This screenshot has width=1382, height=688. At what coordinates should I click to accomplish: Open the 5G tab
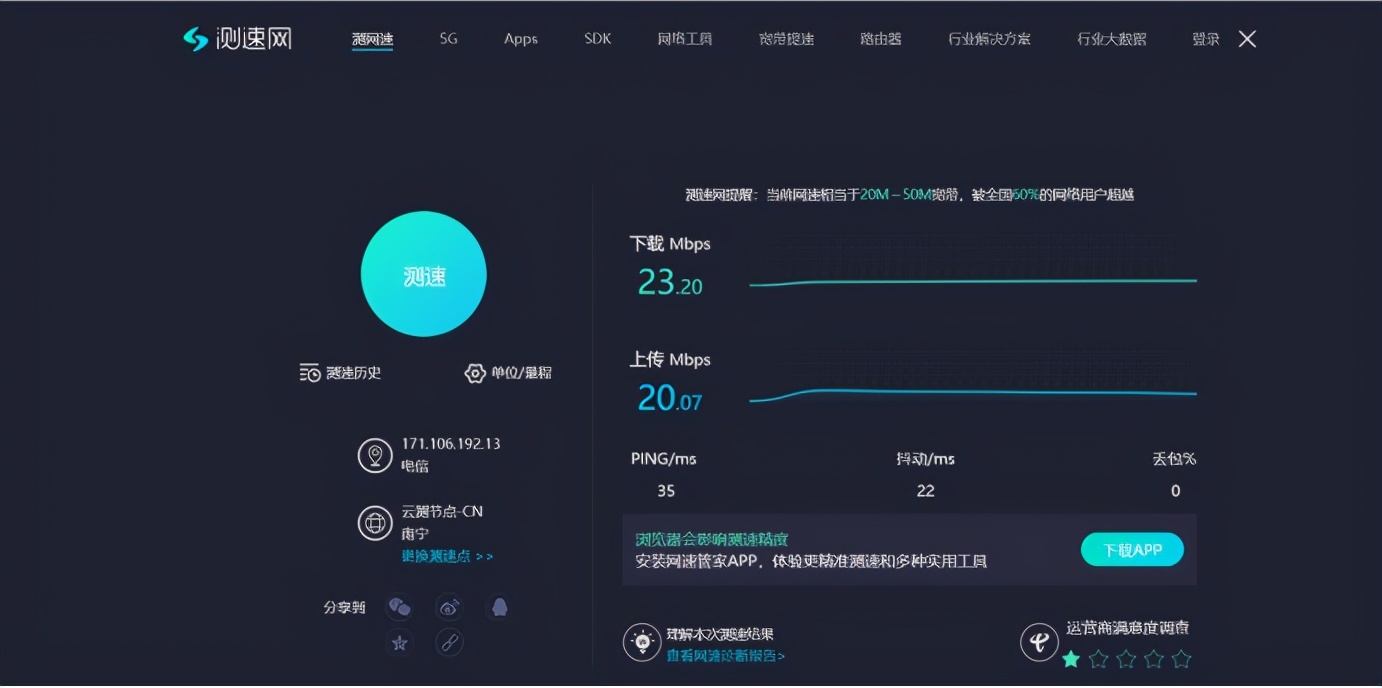[x=448, y=39]
